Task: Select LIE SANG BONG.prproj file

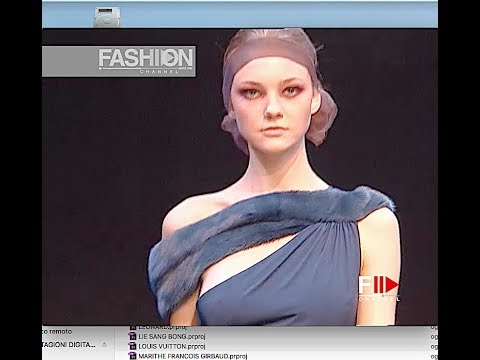Action: [x=172, y=336]
